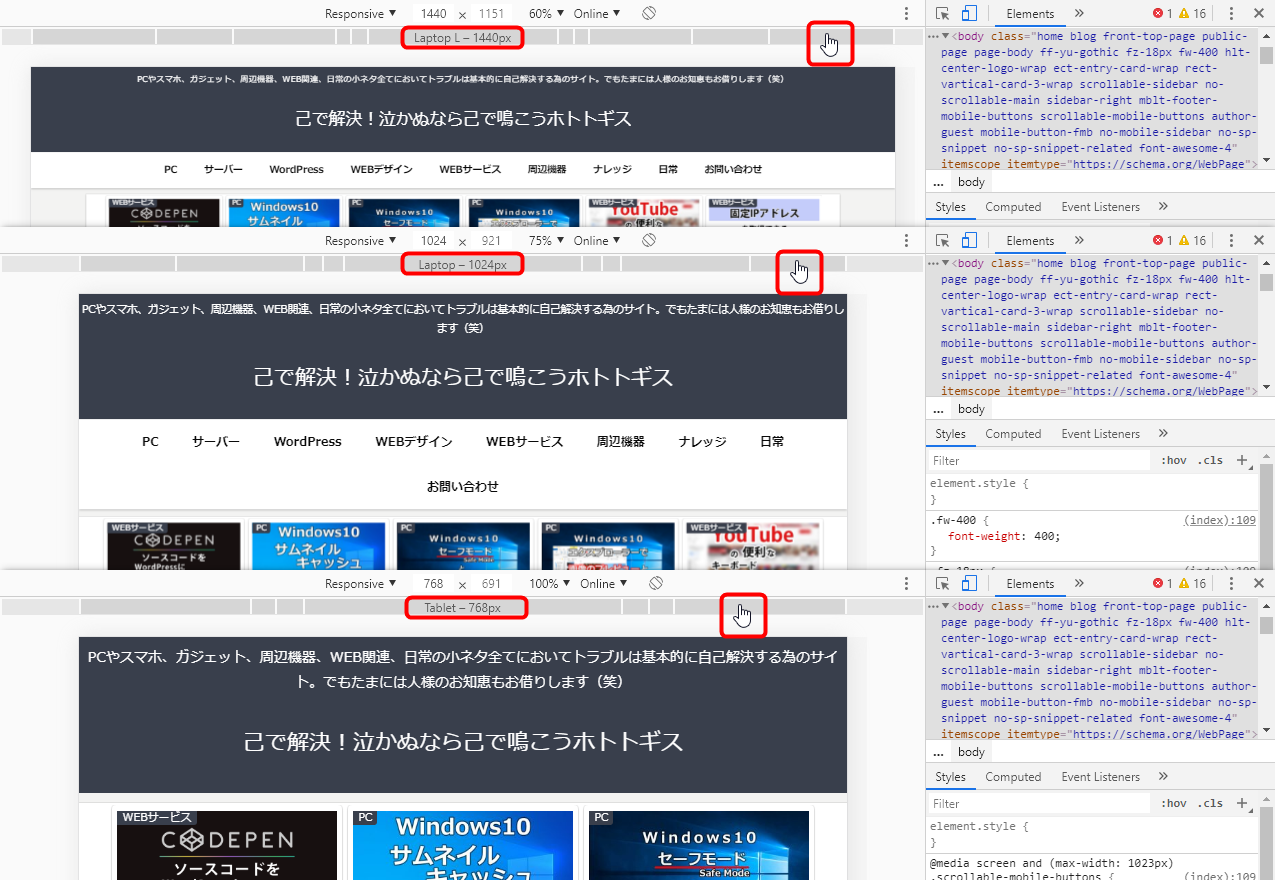
Task: Toggle device toolbar in the top DevTools panel
Action: [x=969, y=14]
